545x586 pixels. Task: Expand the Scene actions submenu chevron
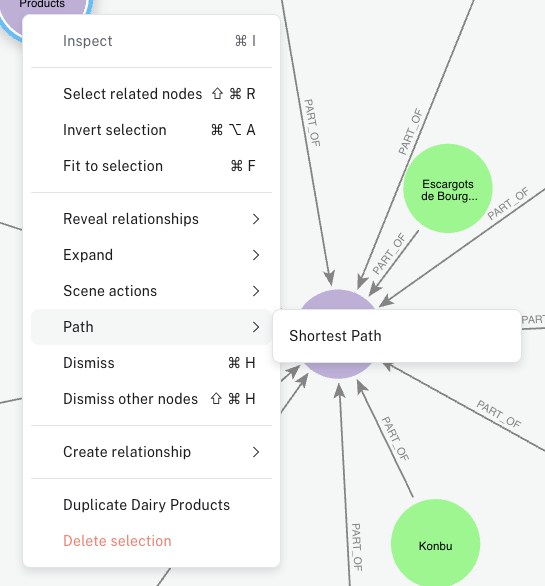[x=256, y=291]
